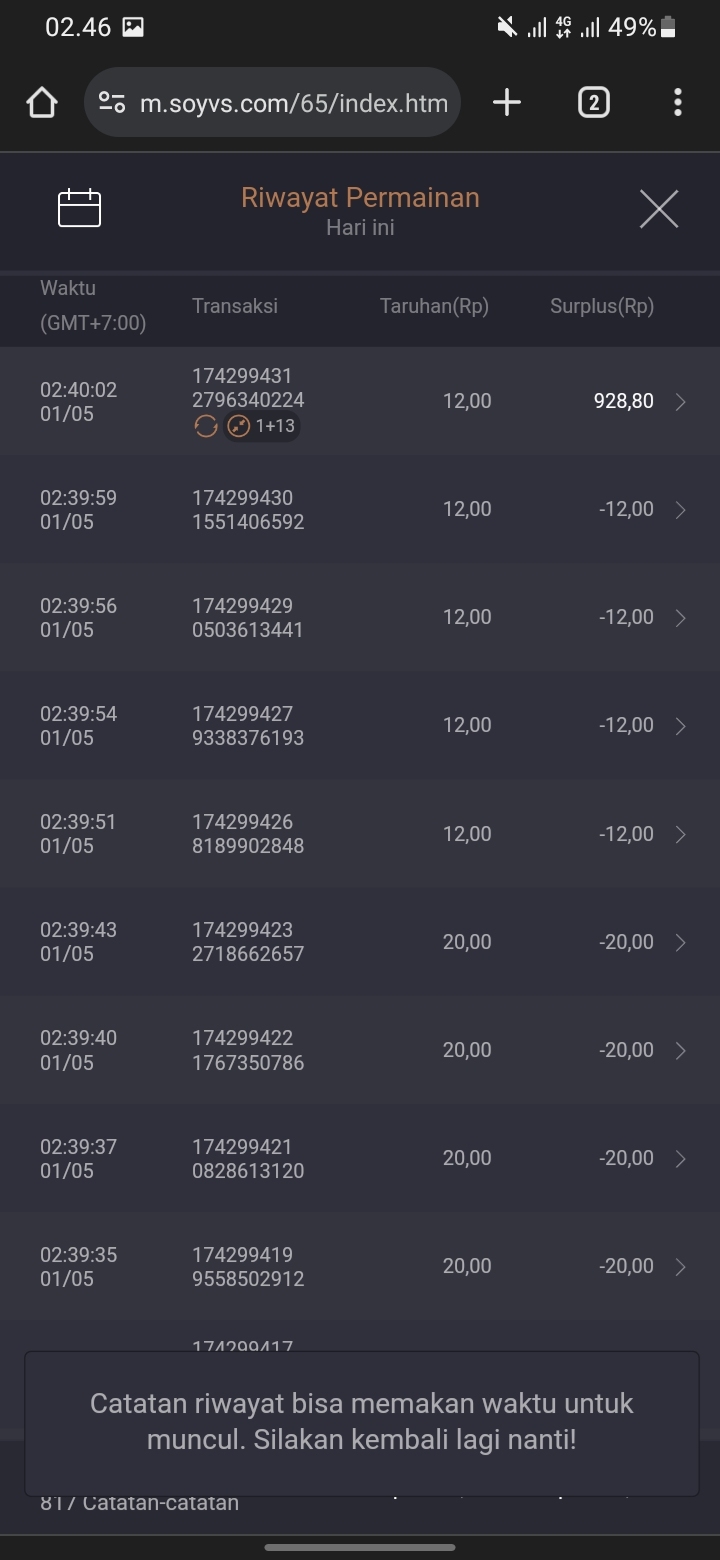Tap the browser home icon

[x=42, y=102]
